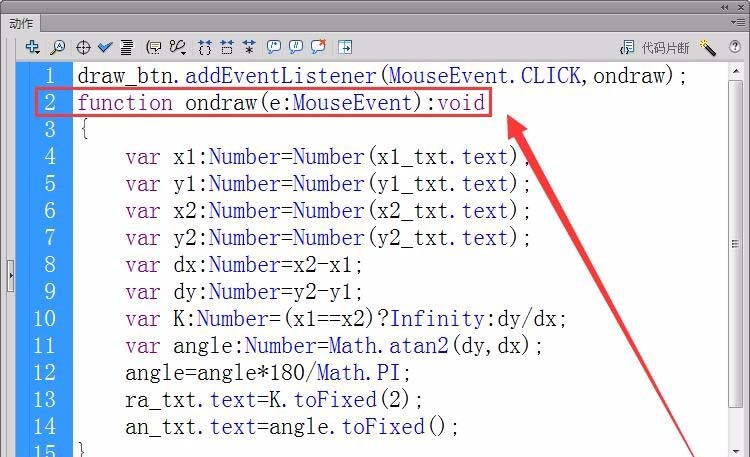Click 'void' return type on line 2
The image size is (750, 457).
coord(462,102)
